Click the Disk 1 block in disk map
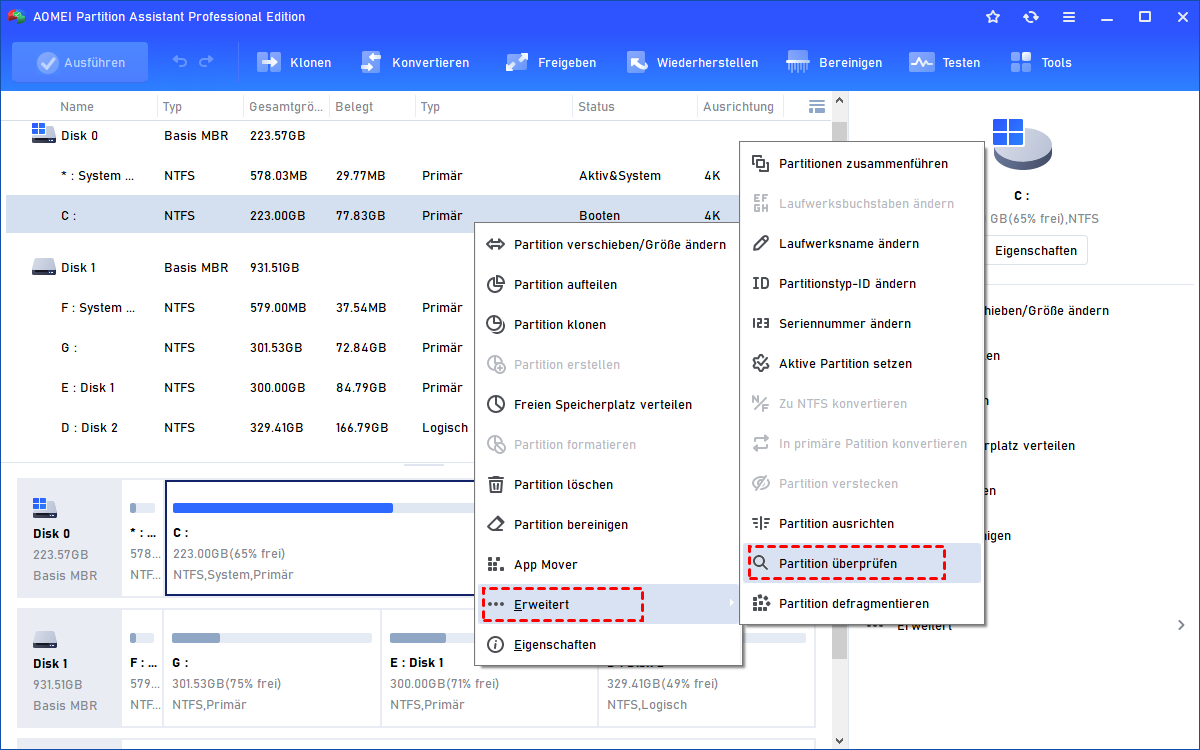This screenshot has height=750, width=1200. coord(68,668)
